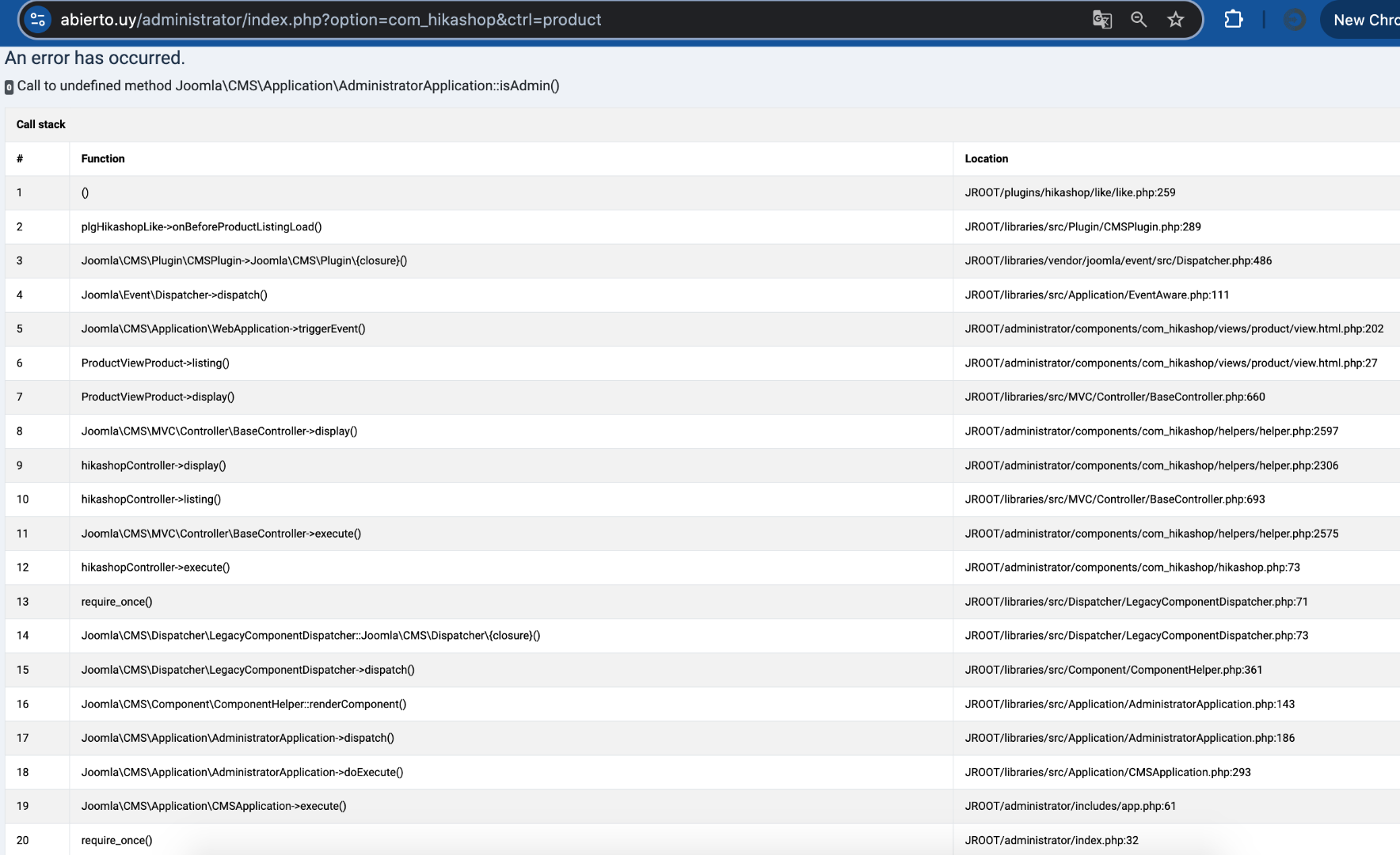Click the 'An error has occurred.' heading
Screen dimensions: 1400x855
(95, 58)
